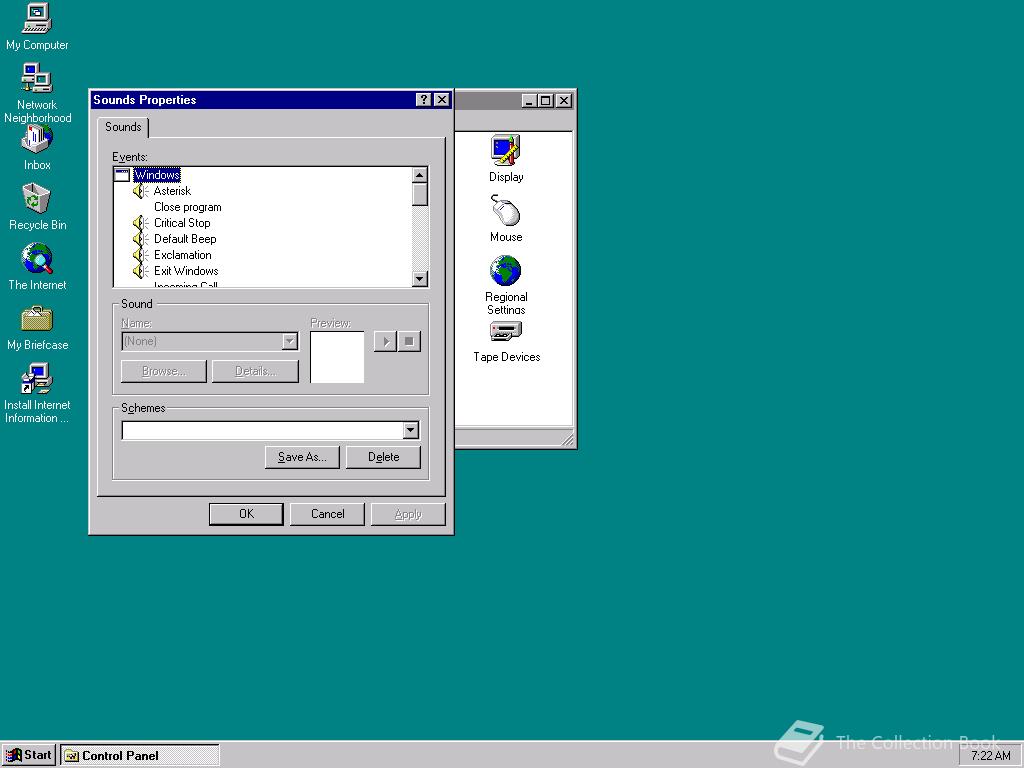Click the speaker icon beside Asterisk
The width and height of the screenshot is (1024, 768).
(x=140, y=191)
